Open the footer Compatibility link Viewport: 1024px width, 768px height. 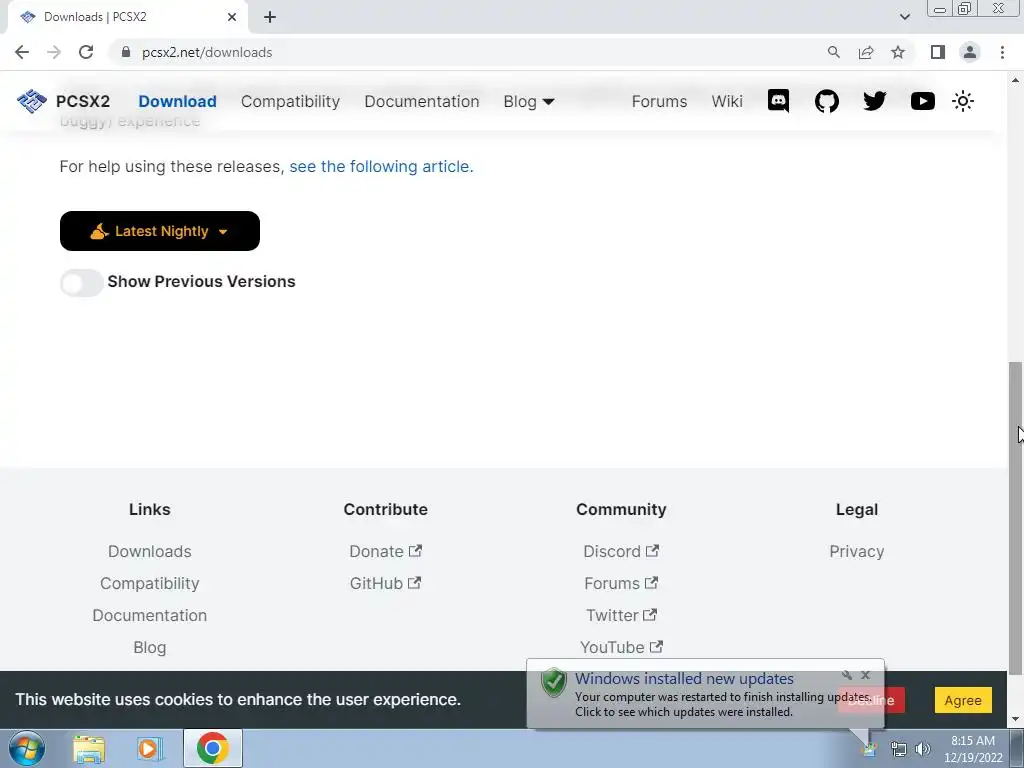150,583
